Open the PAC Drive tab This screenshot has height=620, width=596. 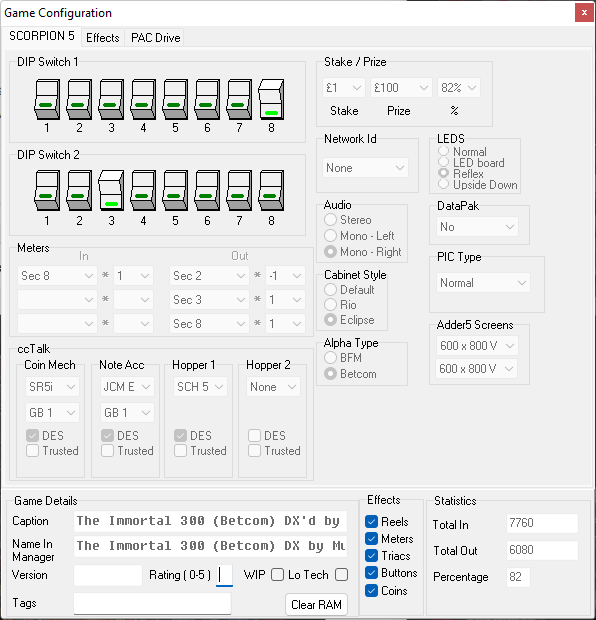(155, 38)
